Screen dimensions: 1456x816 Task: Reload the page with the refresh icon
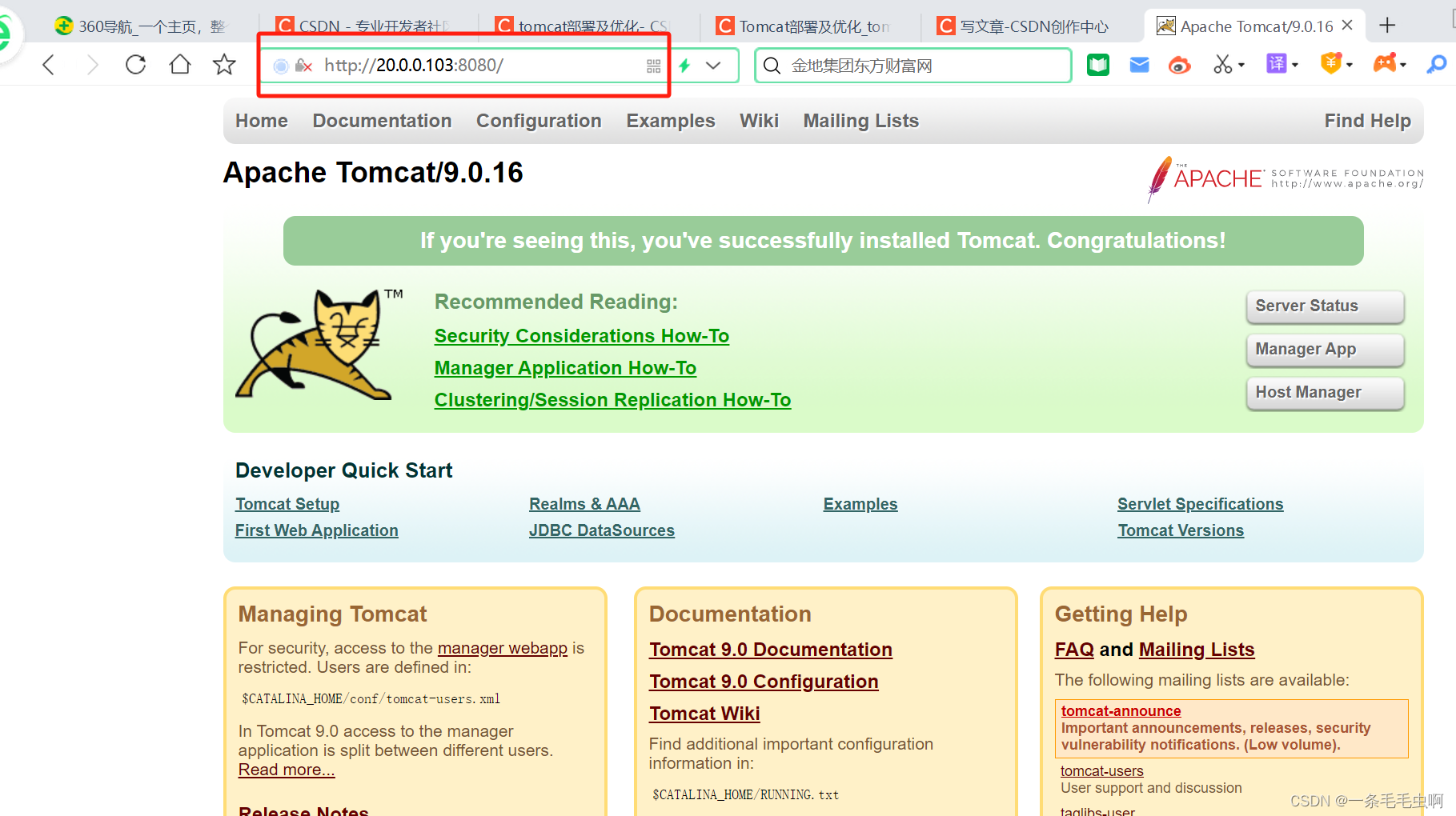click(136, 65)
